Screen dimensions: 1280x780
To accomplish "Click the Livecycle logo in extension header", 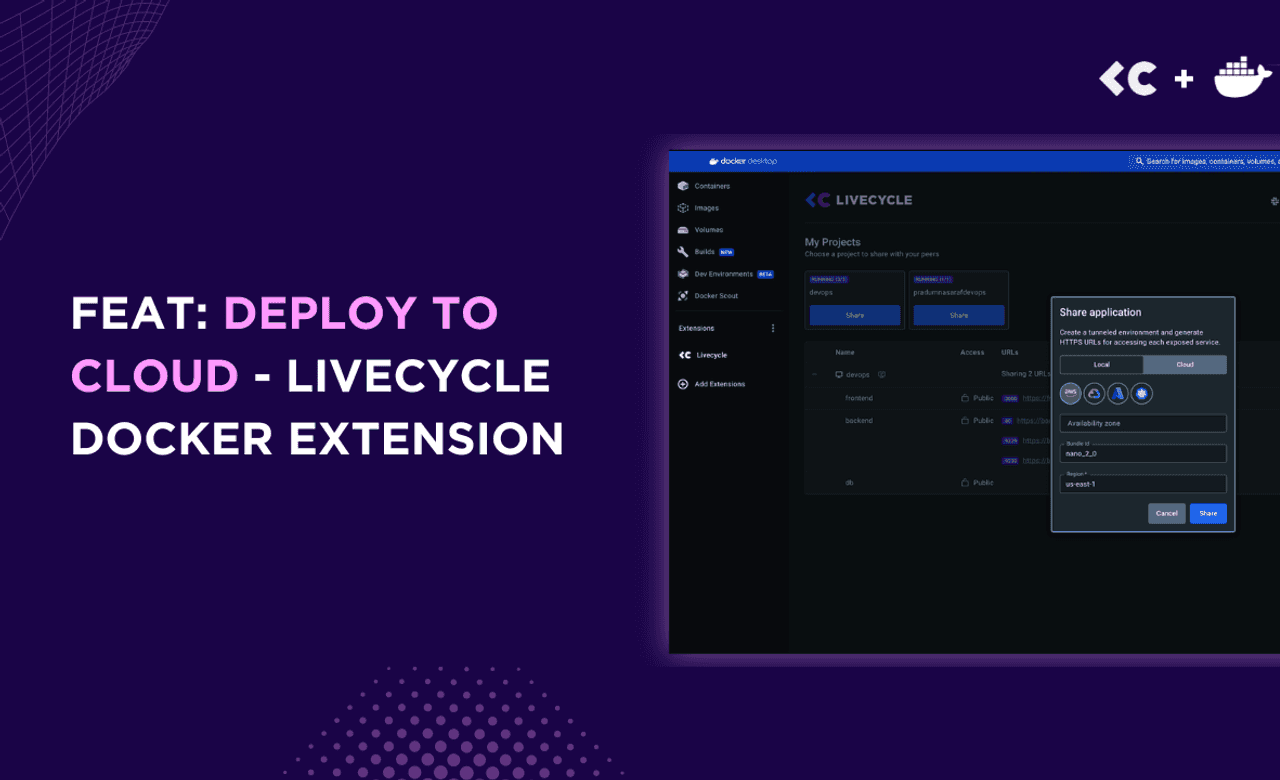I will pyautogui.click(x=859, y=200).
